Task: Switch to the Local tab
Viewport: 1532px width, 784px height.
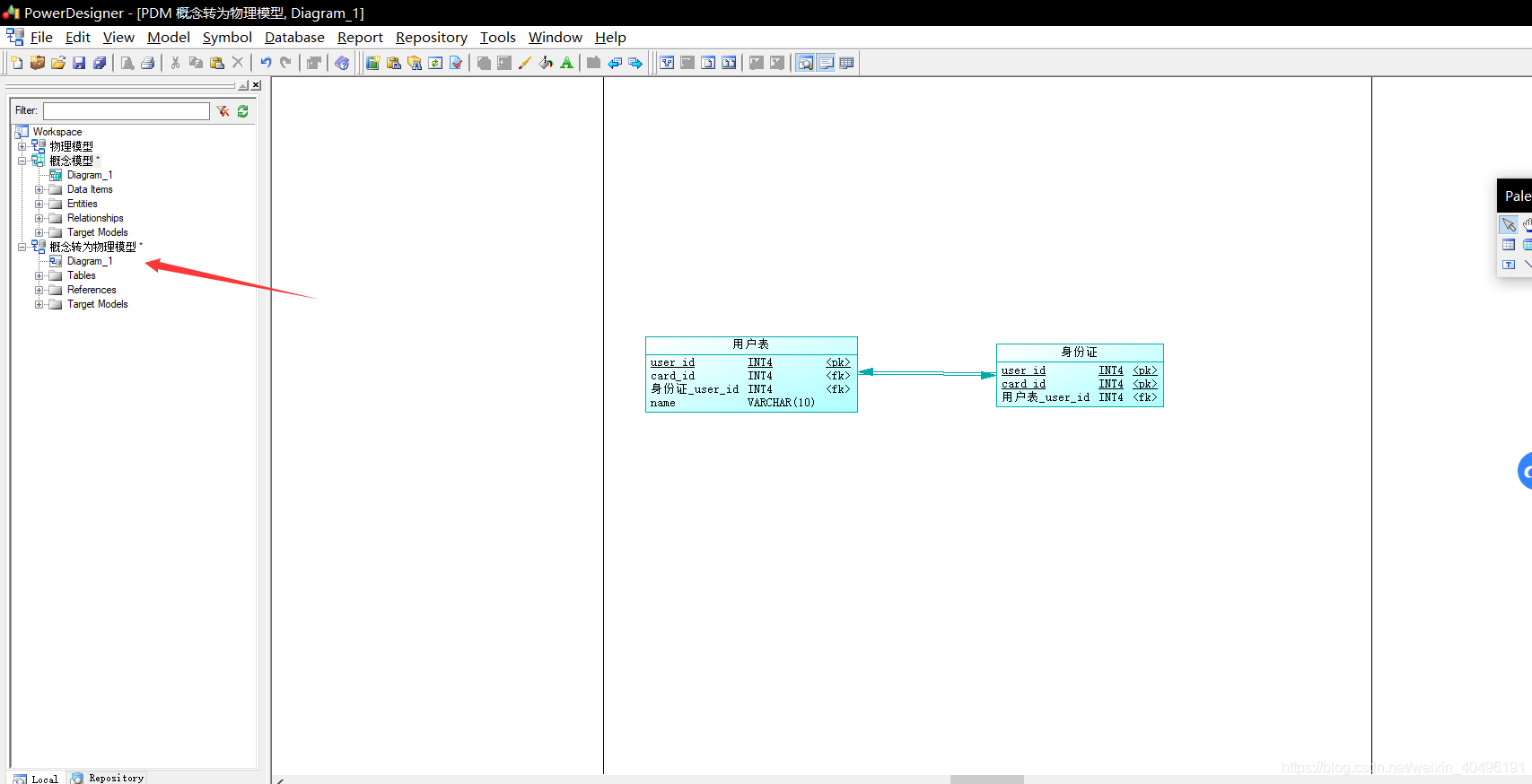Action: click(x=37, y=779)
